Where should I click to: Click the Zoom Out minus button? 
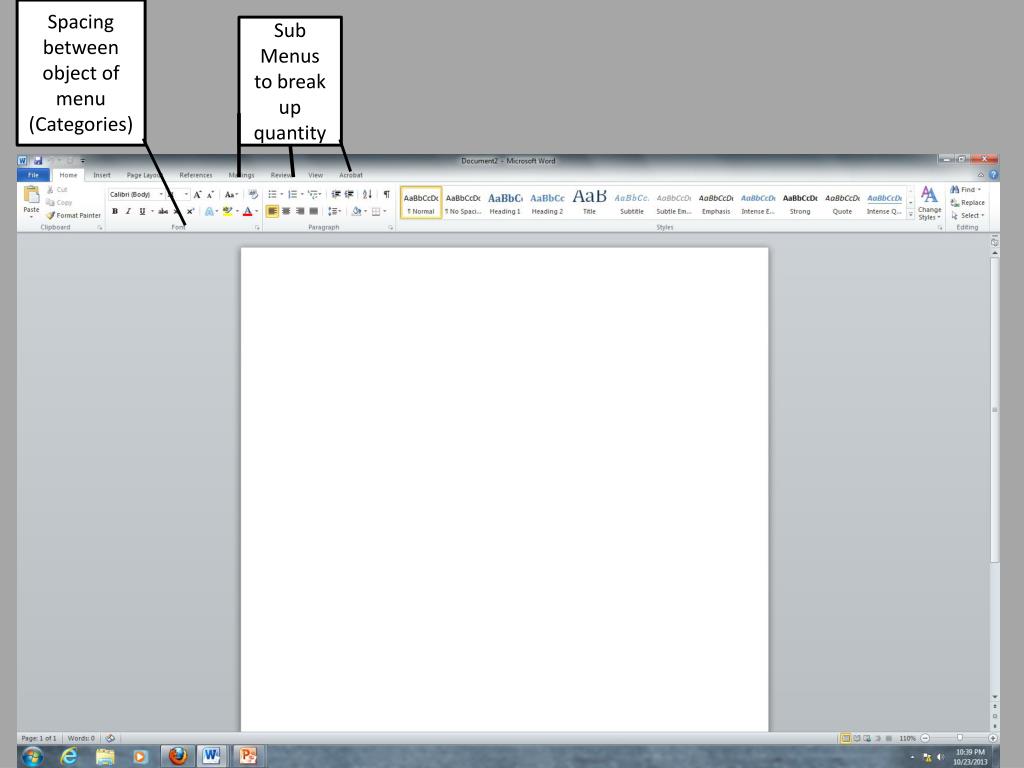pyautogui.click(x=925, y=738)
